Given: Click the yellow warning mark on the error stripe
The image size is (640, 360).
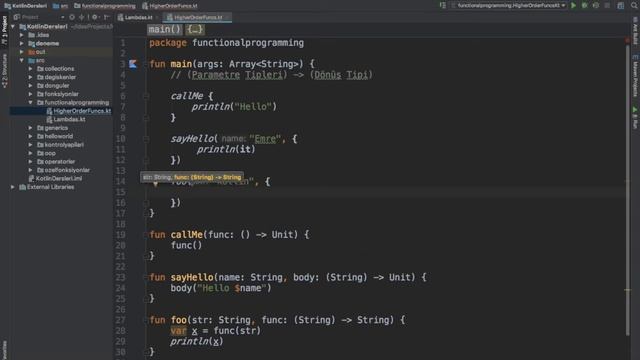Looking at the screenshot, I should [628, 290].
